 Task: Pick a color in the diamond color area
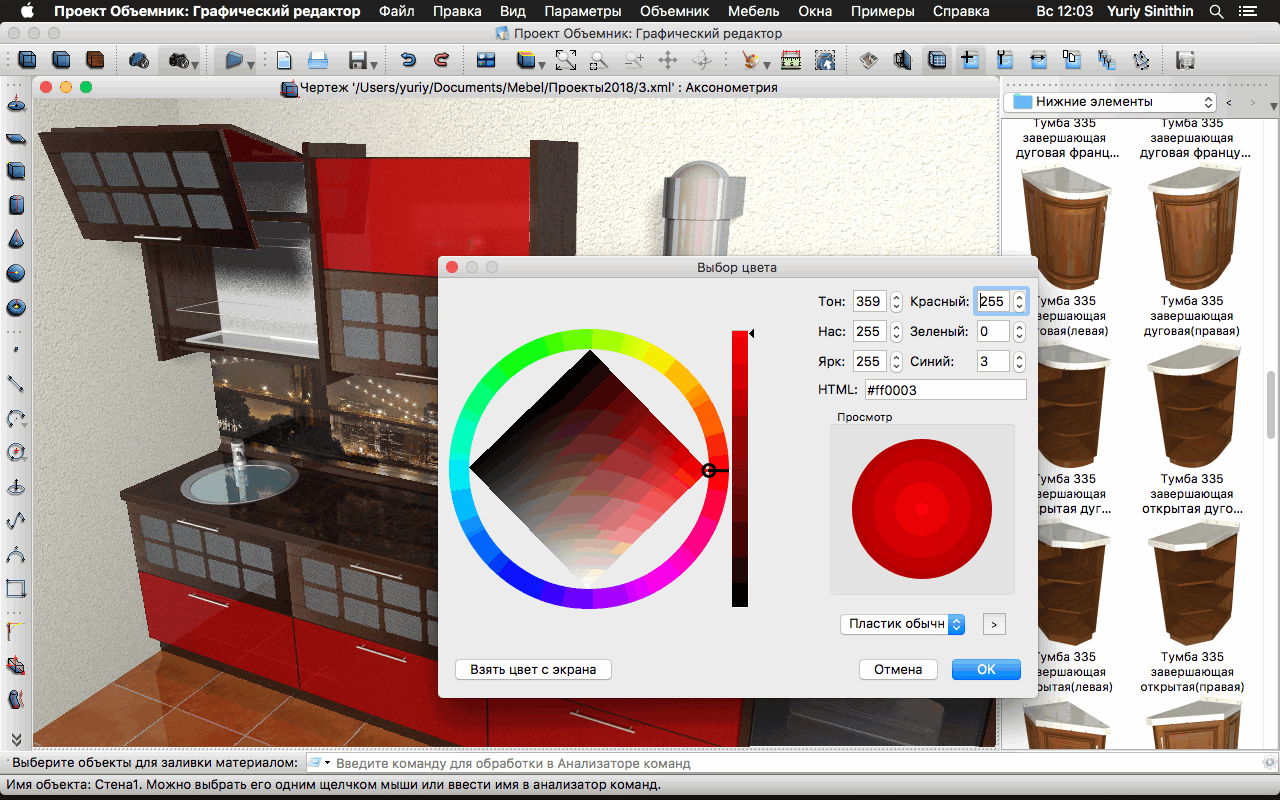(x=589, y=468)
